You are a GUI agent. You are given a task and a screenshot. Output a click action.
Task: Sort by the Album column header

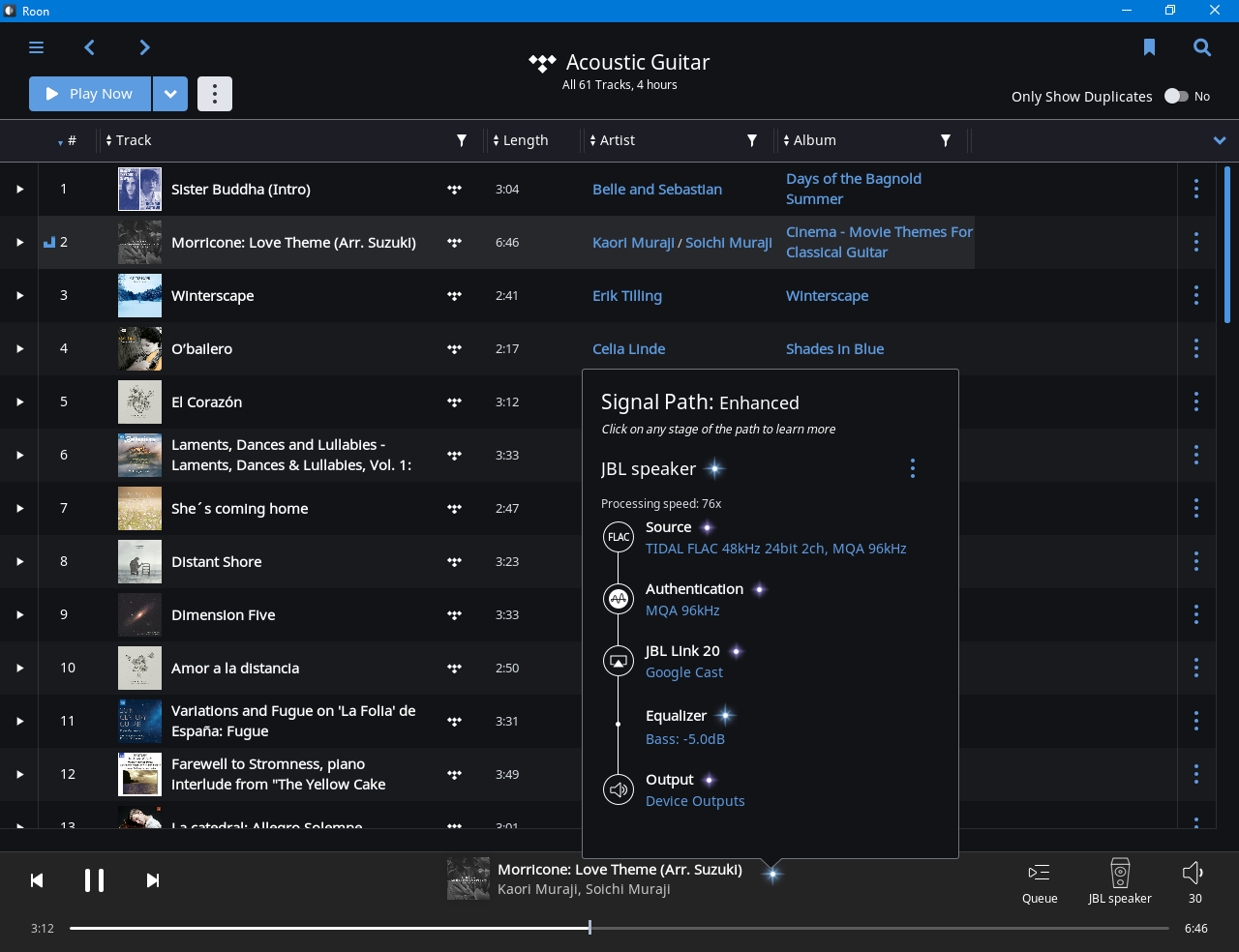[x=809, y=140]
